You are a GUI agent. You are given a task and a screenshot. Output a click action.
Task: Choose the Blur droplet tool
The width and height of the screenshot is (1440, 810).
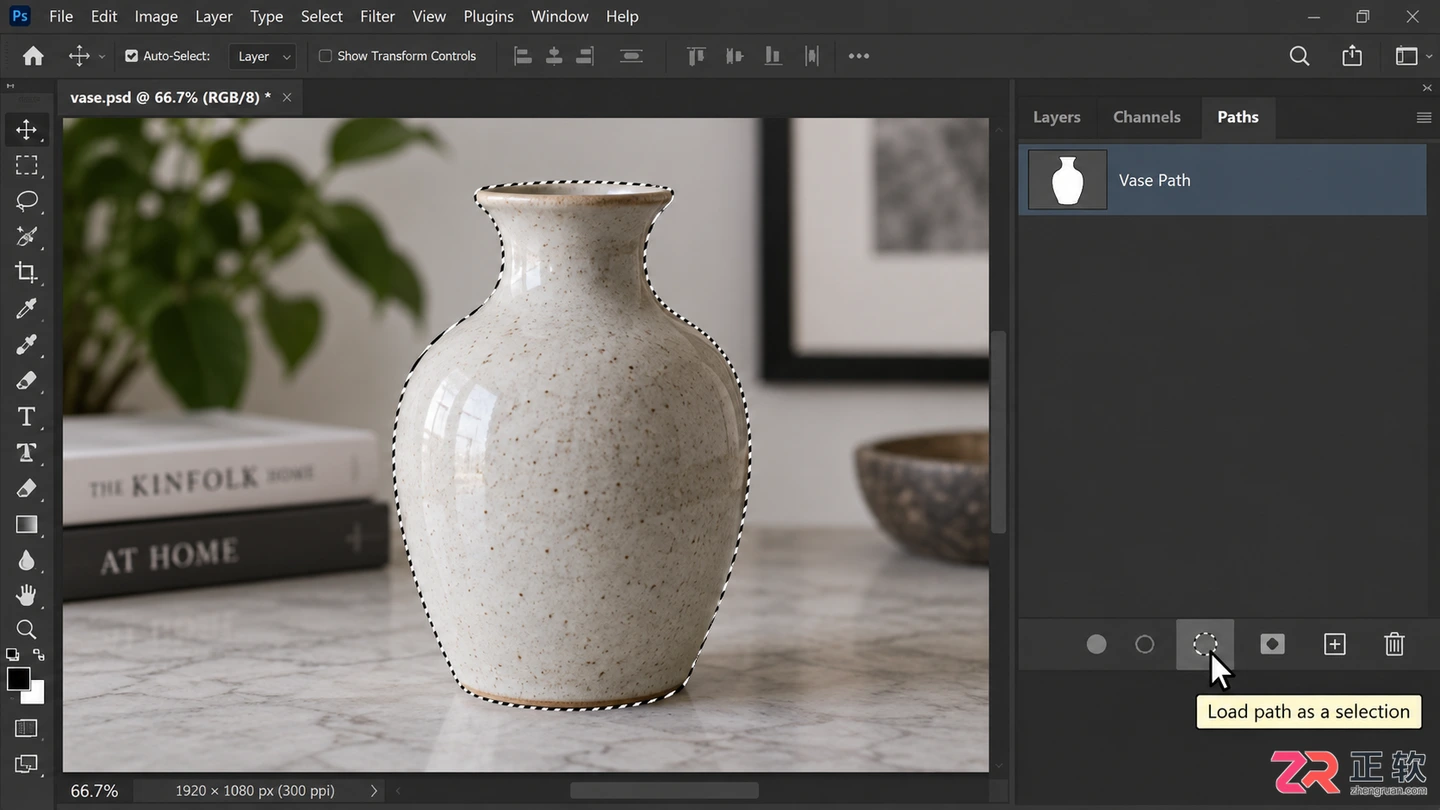tap(27, 561)
